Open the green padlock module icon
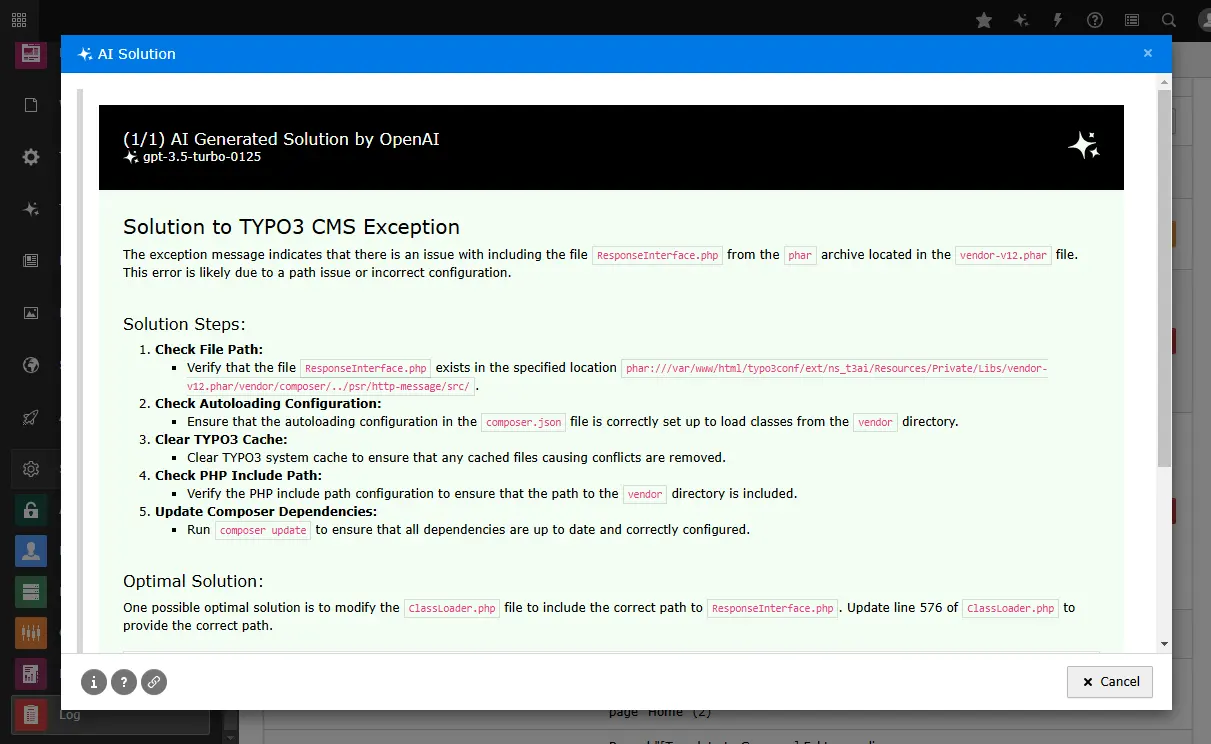The height and width of the screenshot is (744, 1211). pyautogui.click(x=31, y=510)
